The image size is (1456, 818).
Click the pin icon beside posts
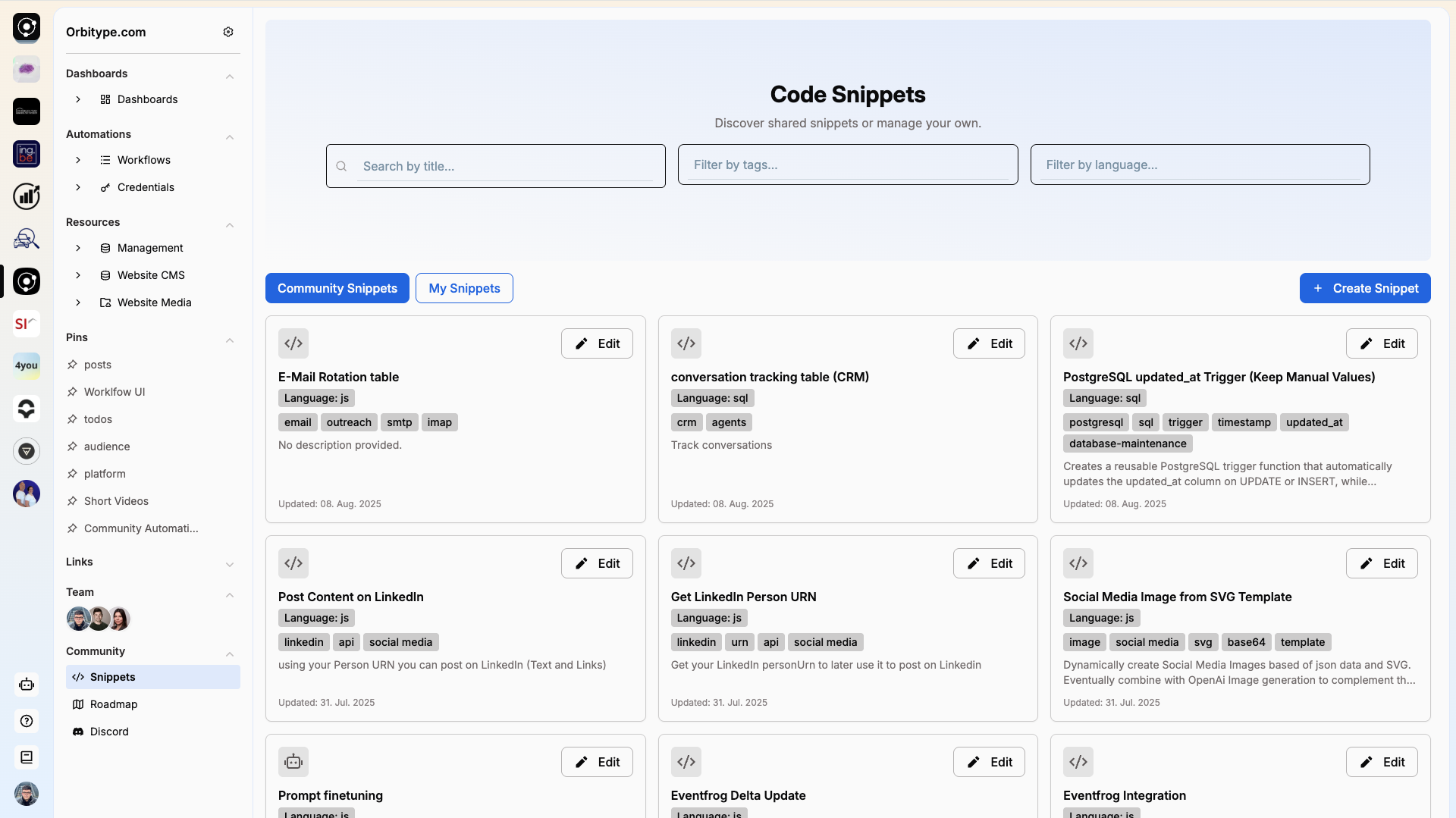tap(72, 365)
